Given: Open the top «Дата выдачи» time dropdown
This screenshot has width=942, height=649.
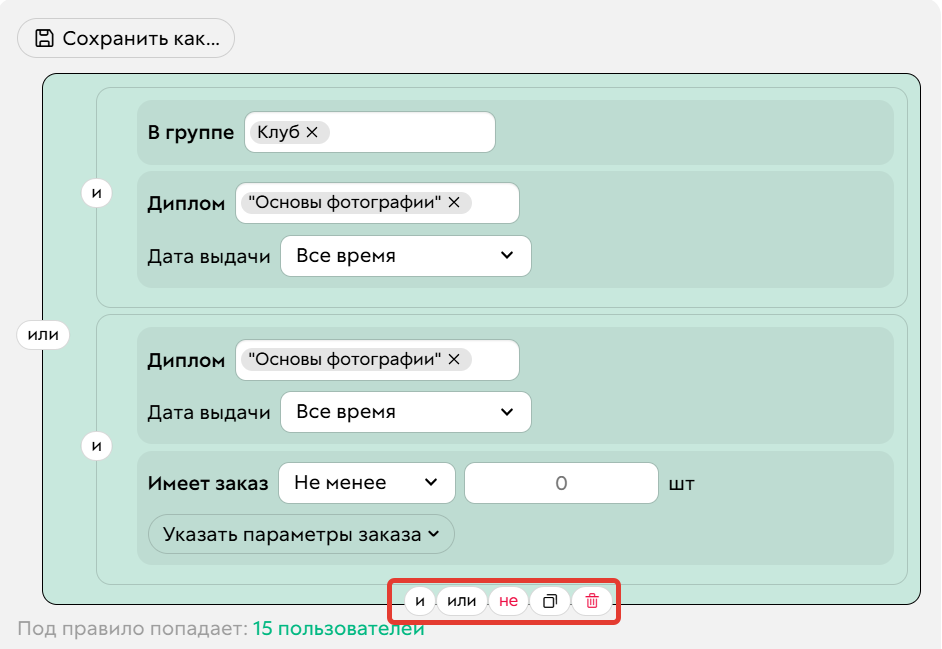Looking at the screenshot, I should coord(405,255).
